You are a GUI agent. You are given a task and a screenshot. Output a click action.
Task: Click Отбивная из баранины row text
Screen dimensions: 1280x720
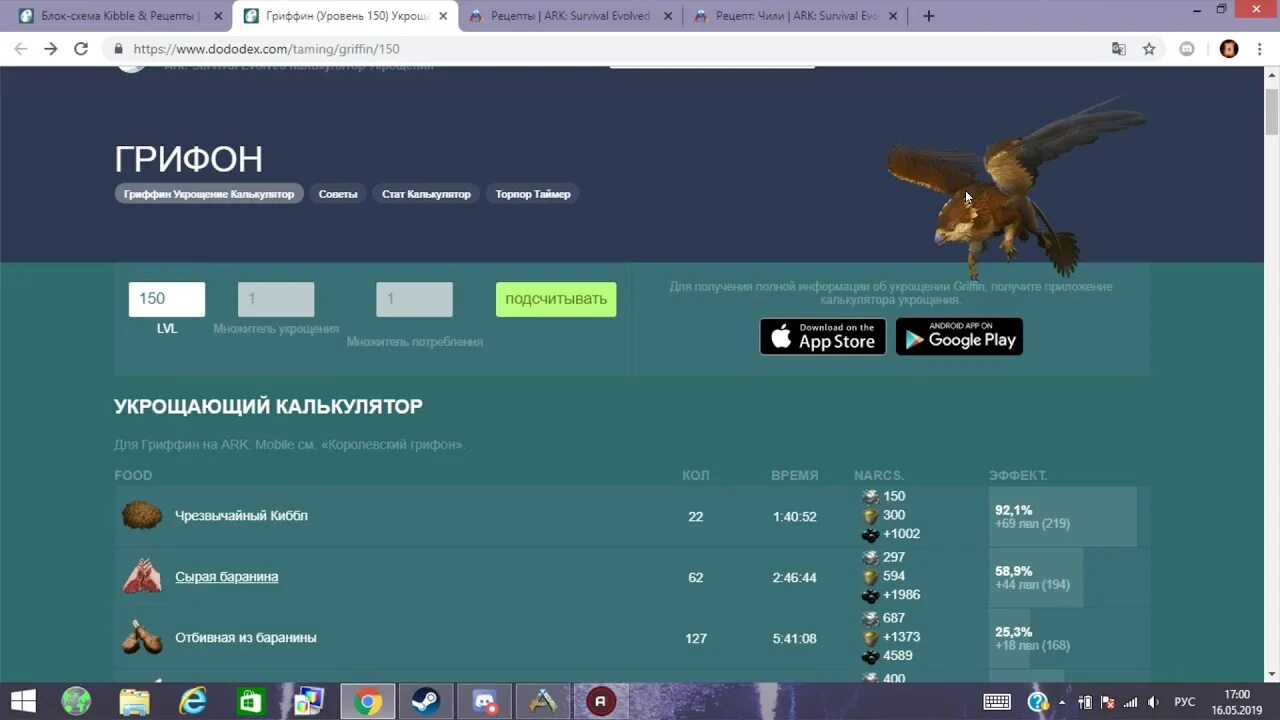(x=246, y=638)
